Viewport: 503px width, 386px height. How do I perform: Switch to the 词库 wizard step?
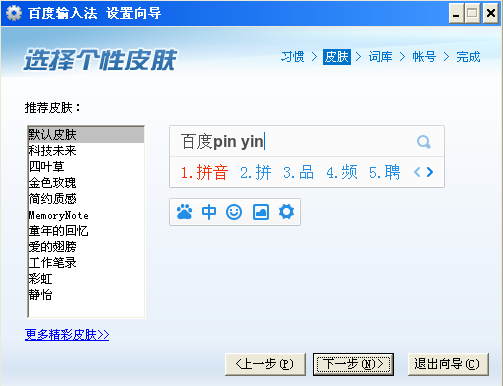(x=380, y=57)
